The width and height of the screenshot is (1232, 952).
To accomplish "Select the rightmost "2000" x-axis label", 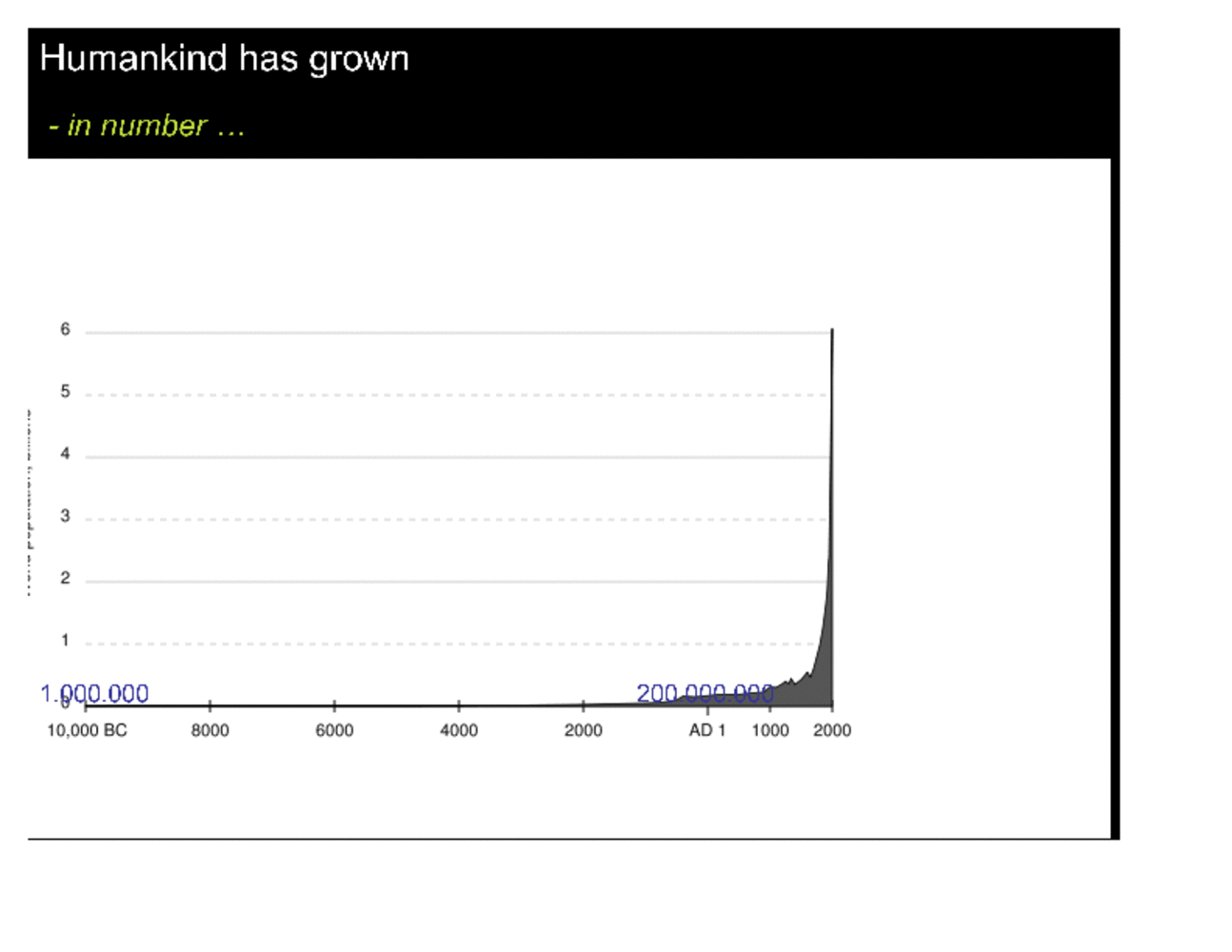I will 832,730.
